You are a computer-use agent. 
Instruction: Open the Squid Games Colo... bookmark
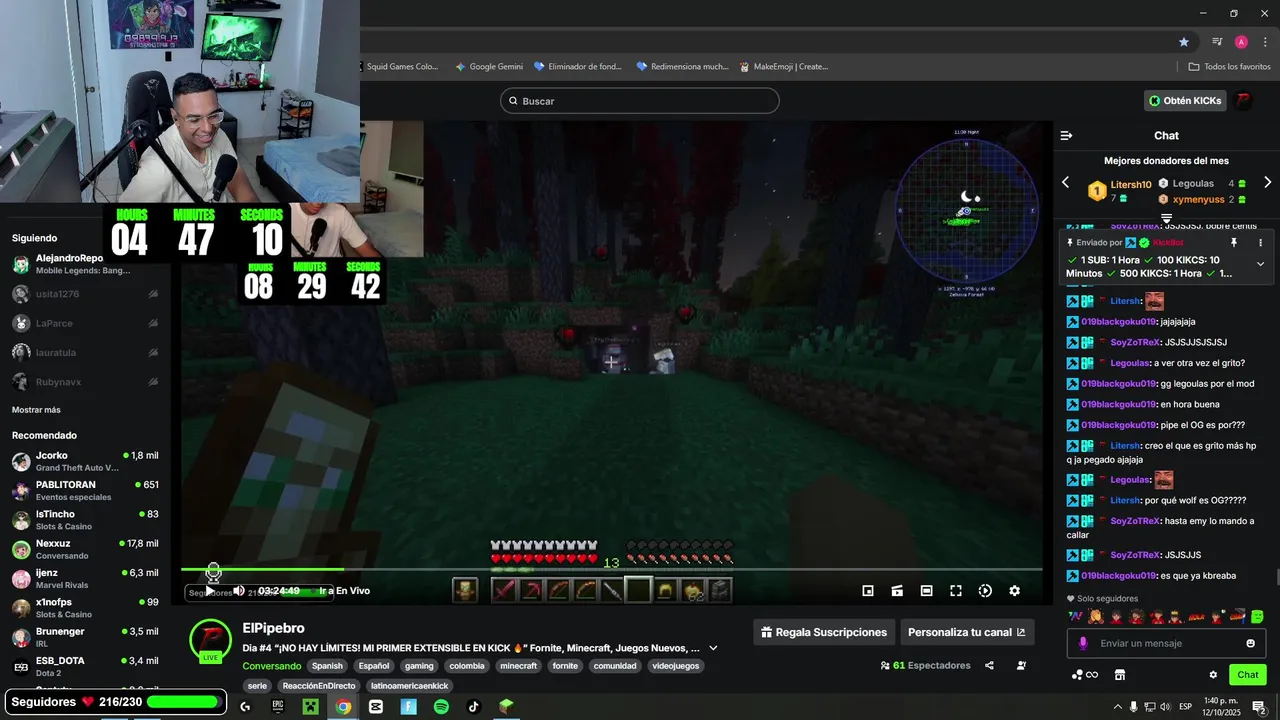(400, 67)
